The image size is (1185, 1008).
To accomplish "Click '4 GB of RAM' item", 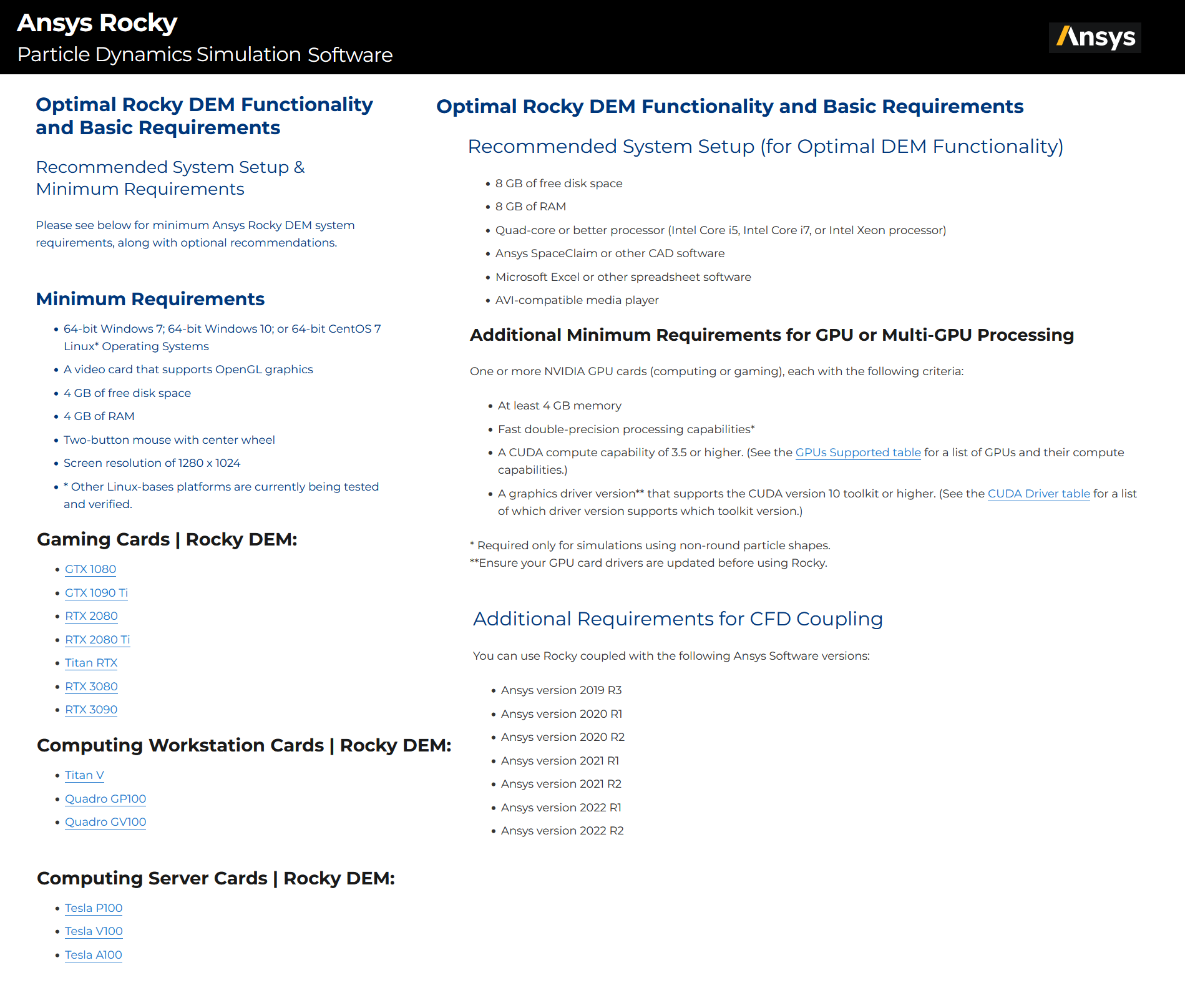I will pyautogui.click(x=99, y=416).
